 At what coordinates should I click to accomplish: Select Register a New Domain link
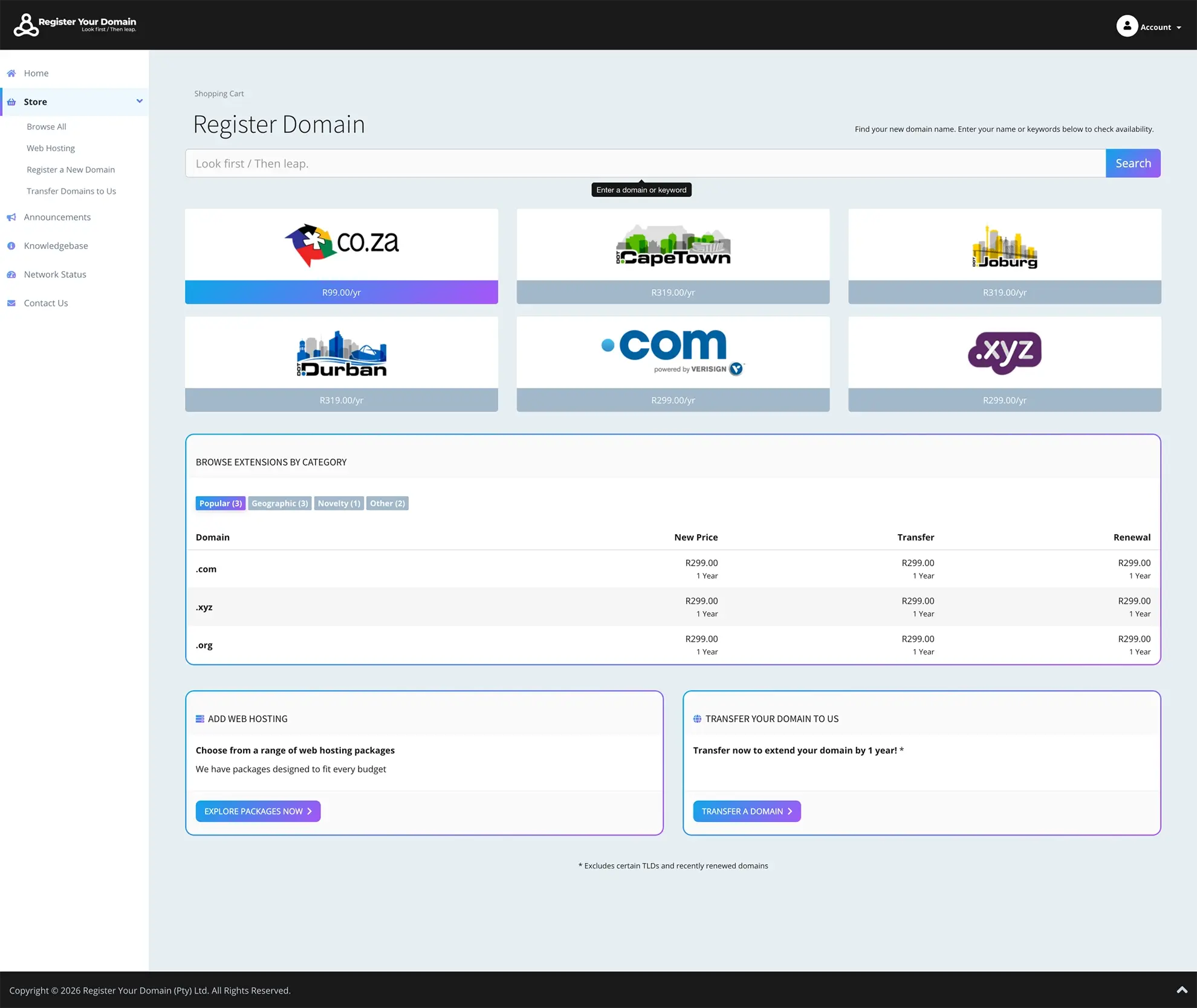(71, 170)
